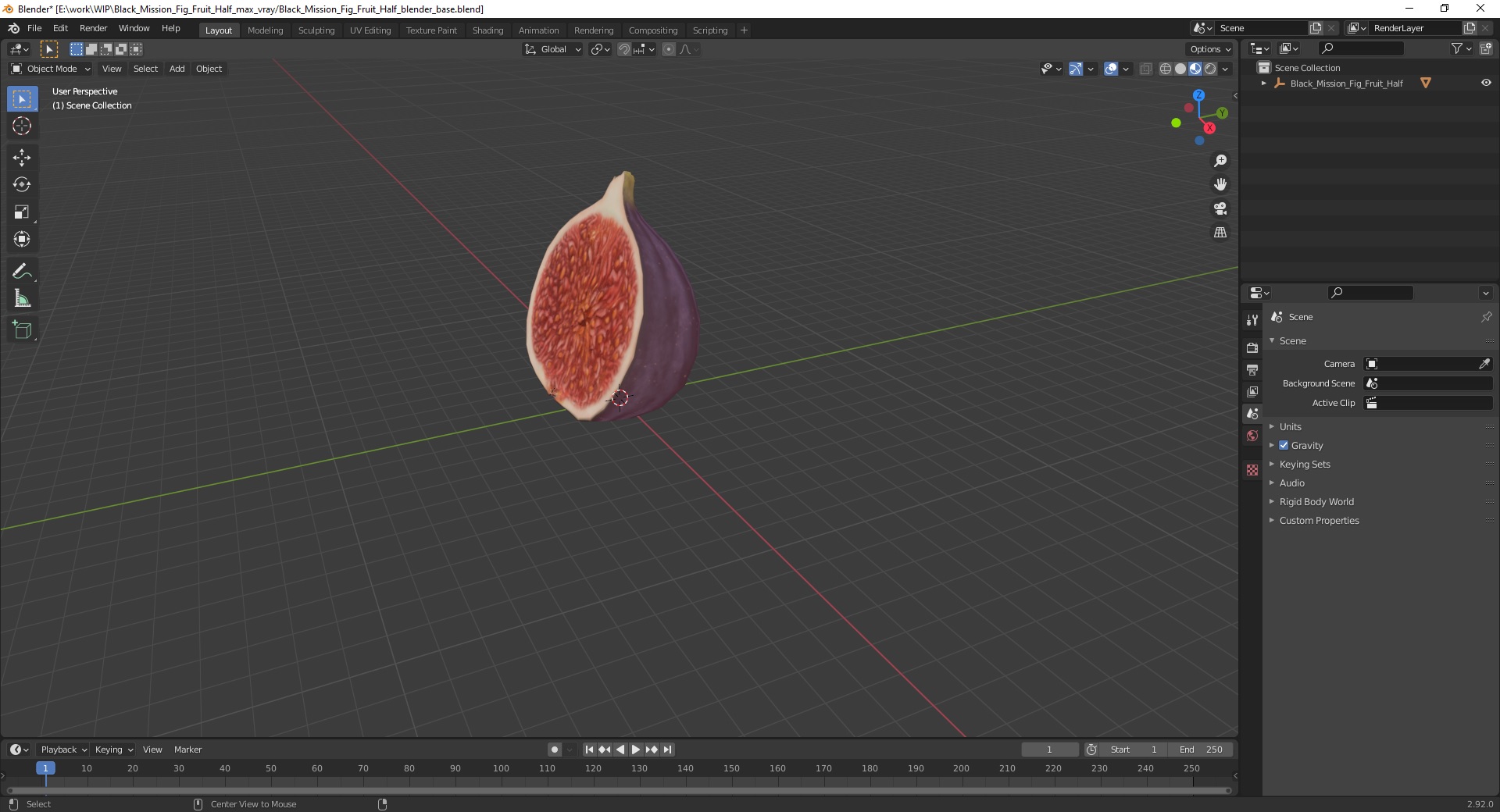
Task: Select the Select Box tool
Action: coord(22,99)
